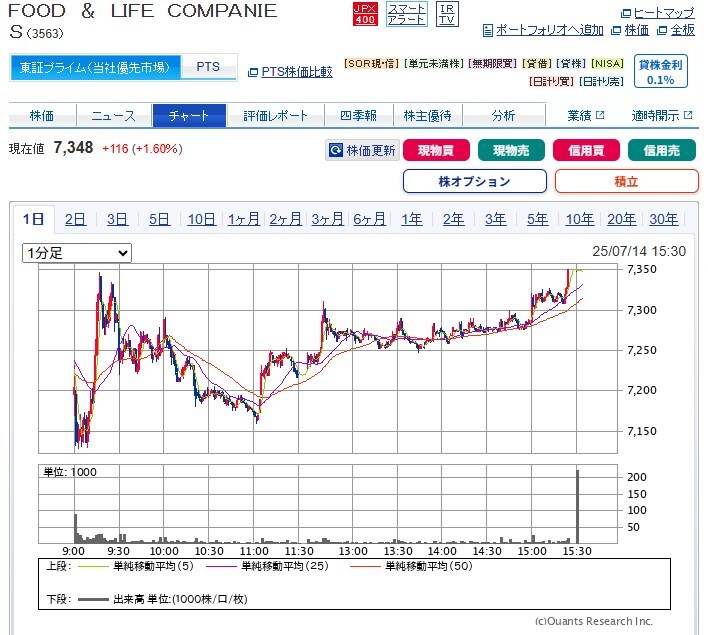Image resolution: width=708 pixels, height=635 pixels.
Task: Select the 3日 chart period
Action: pyautogui.click(x=117, y=219)
